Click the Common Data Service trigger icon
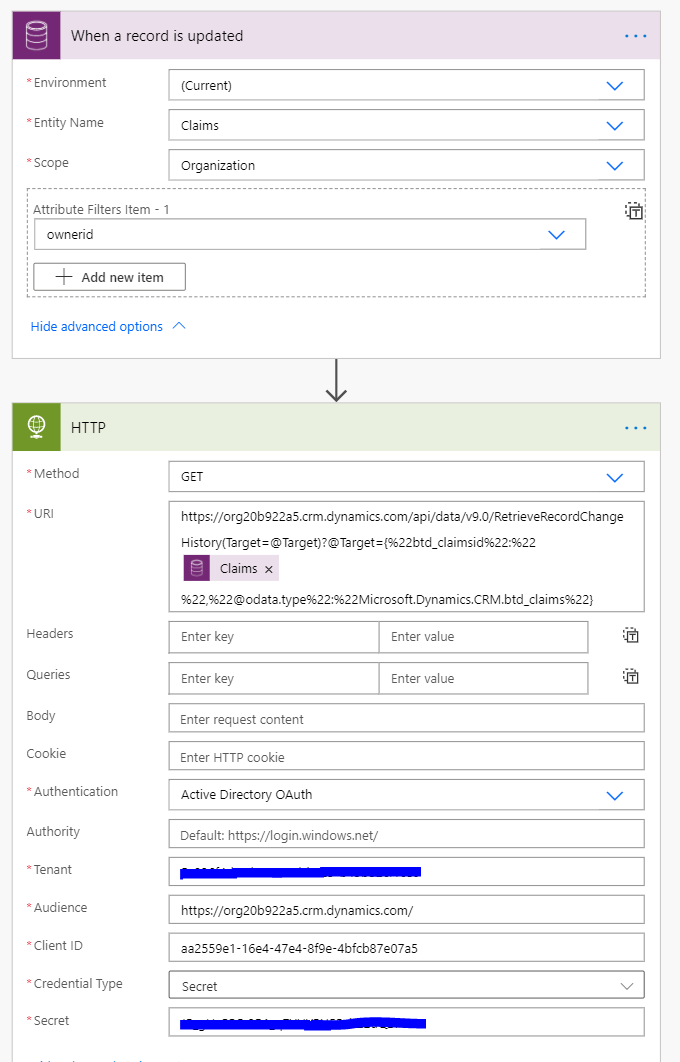This screenshot has width=680, height=1062. (x=37, y=35)
